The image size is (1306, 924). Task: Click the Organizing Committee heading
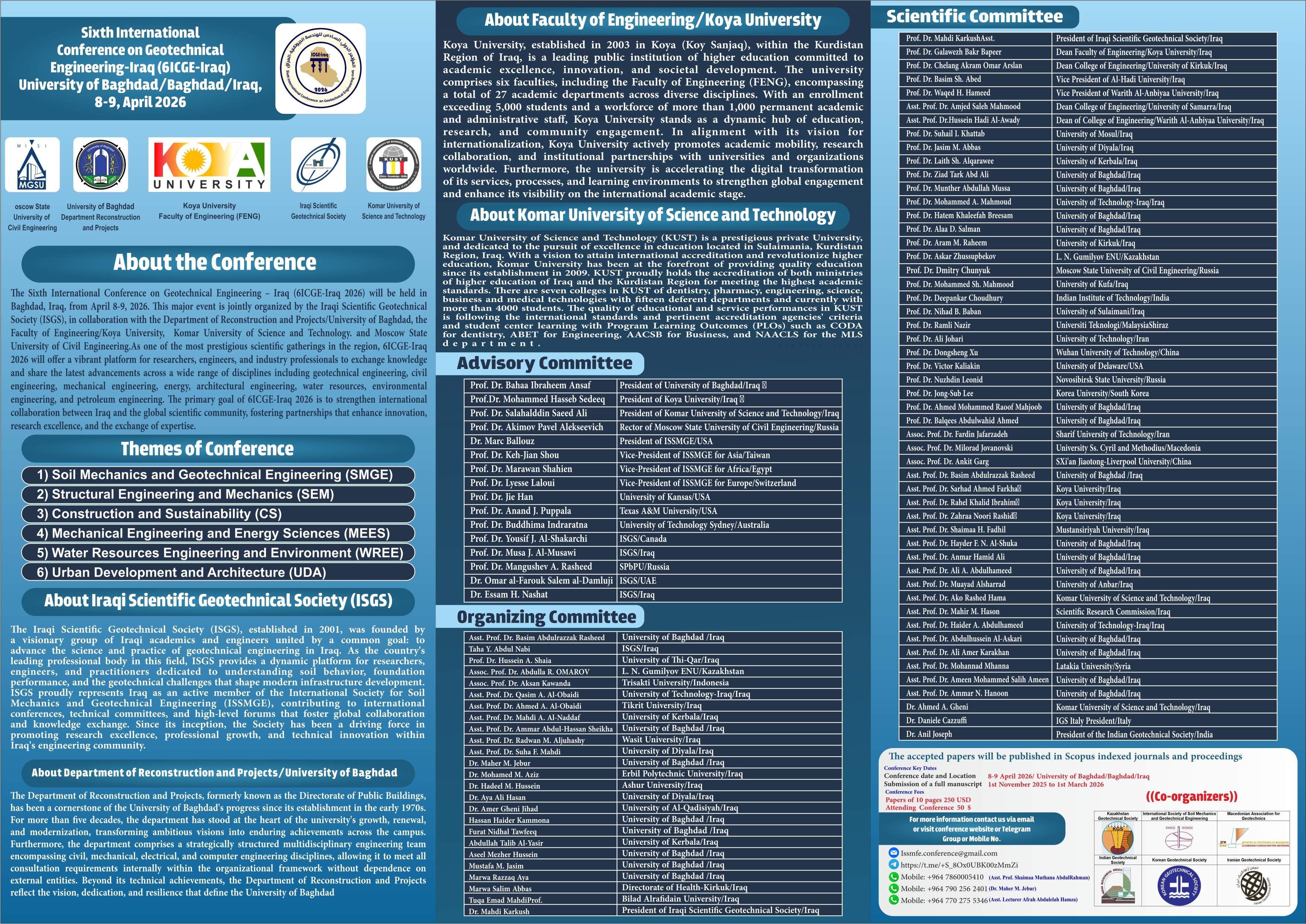point(546,617)
